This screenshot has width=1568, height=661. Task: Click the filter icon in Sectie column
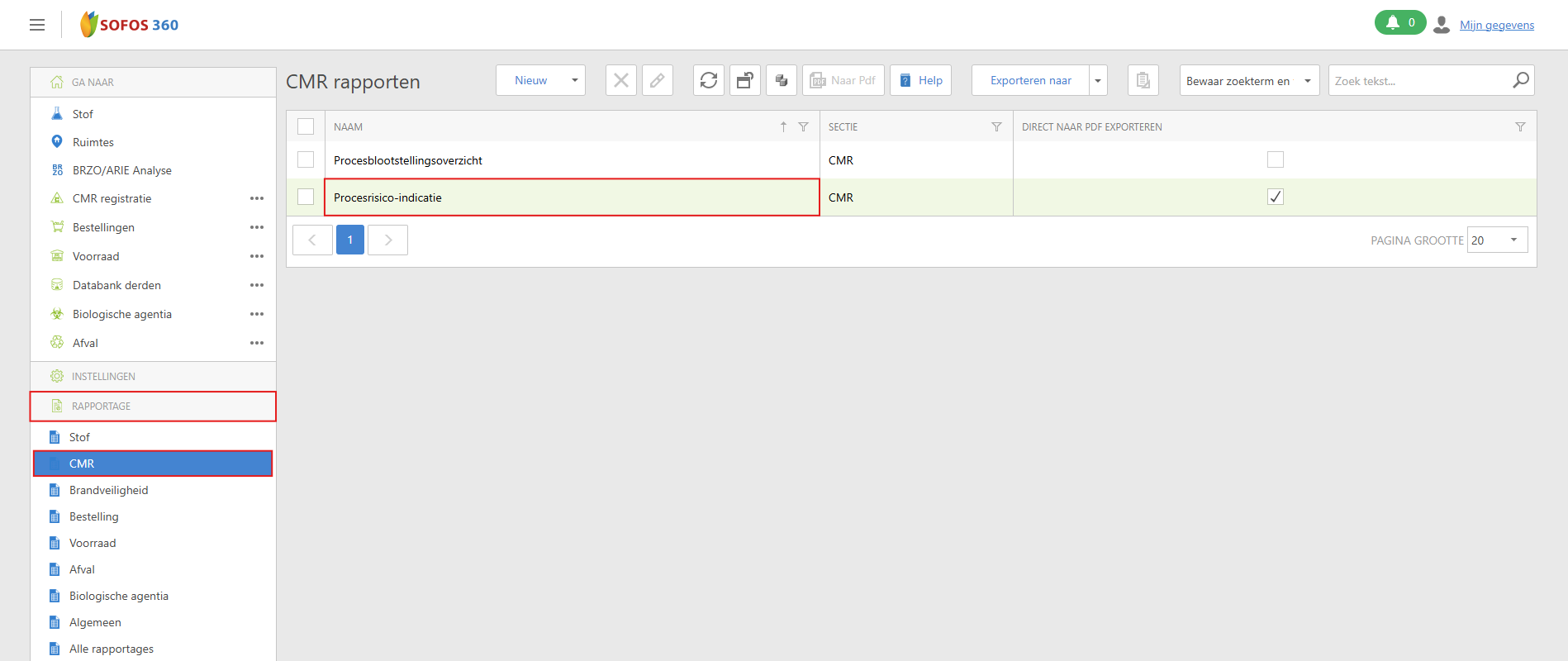point(996,127)
